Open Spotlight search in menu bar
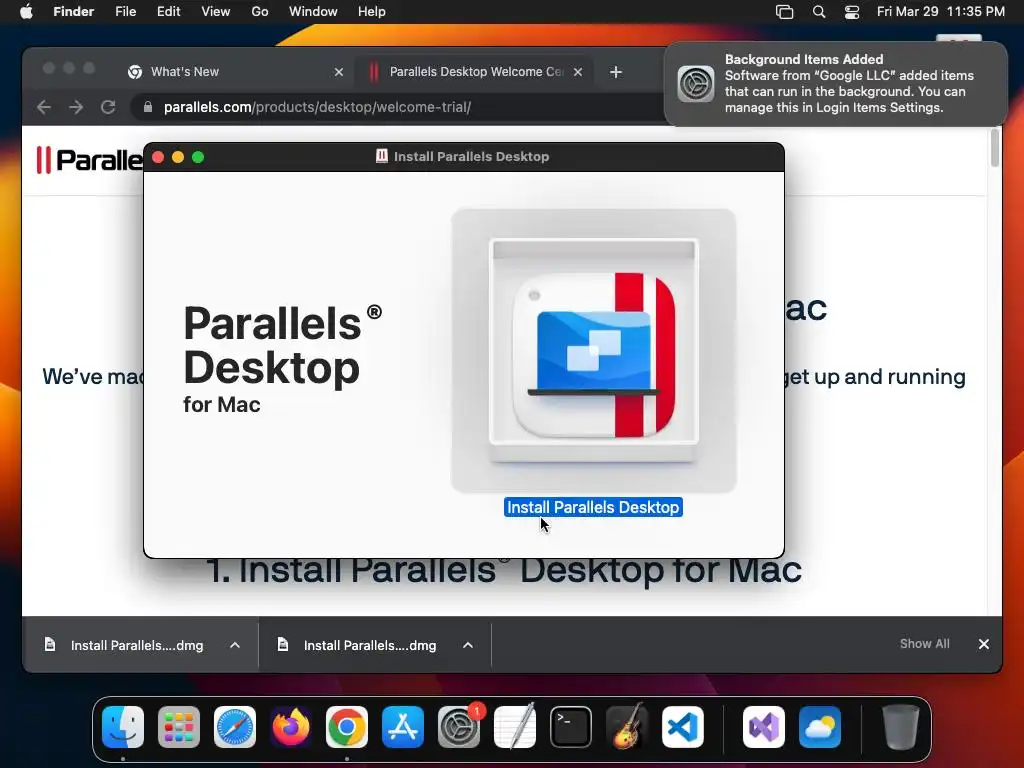1024x768 pixels. (819, 12)
